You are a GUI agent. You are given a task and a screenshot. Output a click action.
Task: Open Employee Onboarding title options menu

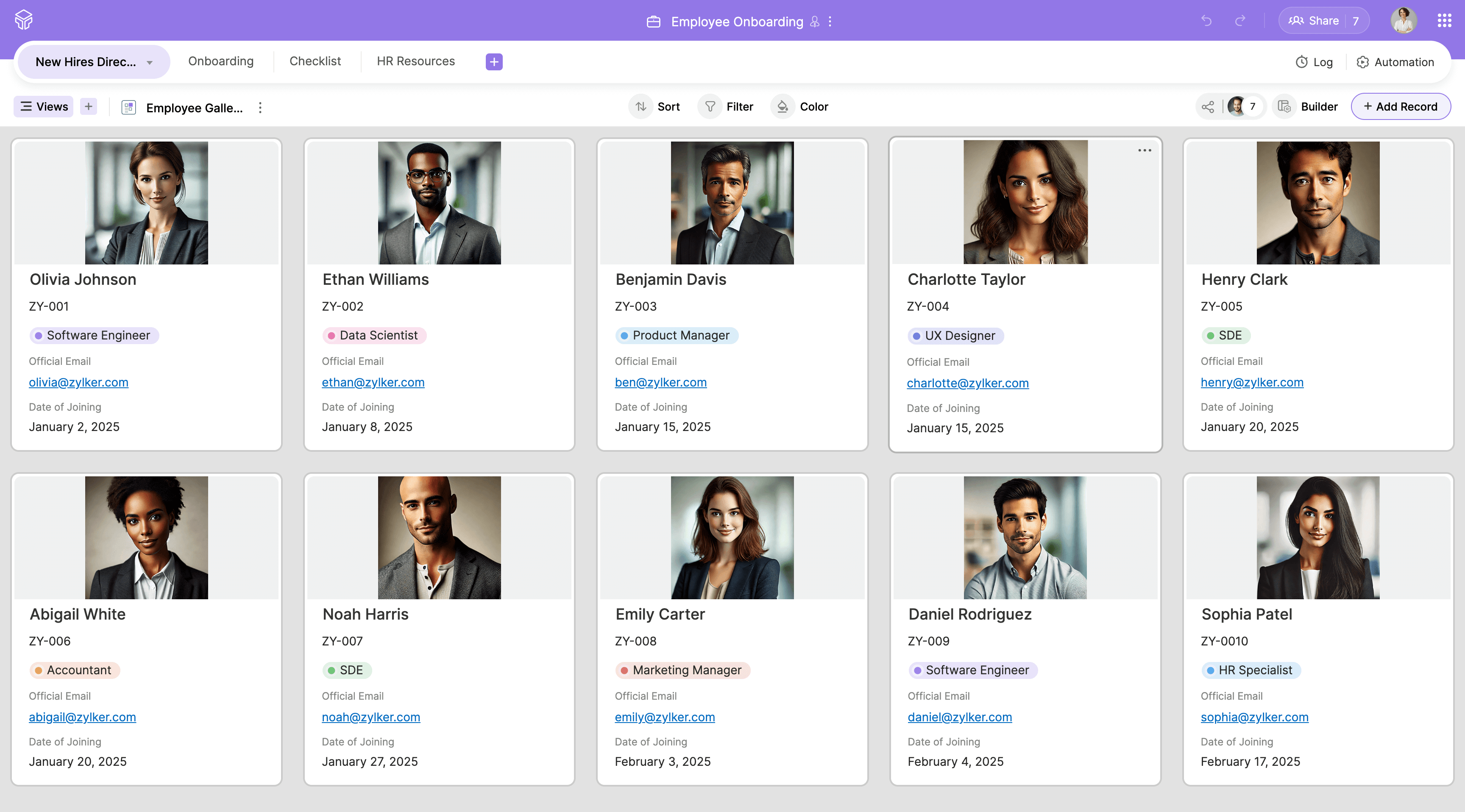(x=830, y=22)
